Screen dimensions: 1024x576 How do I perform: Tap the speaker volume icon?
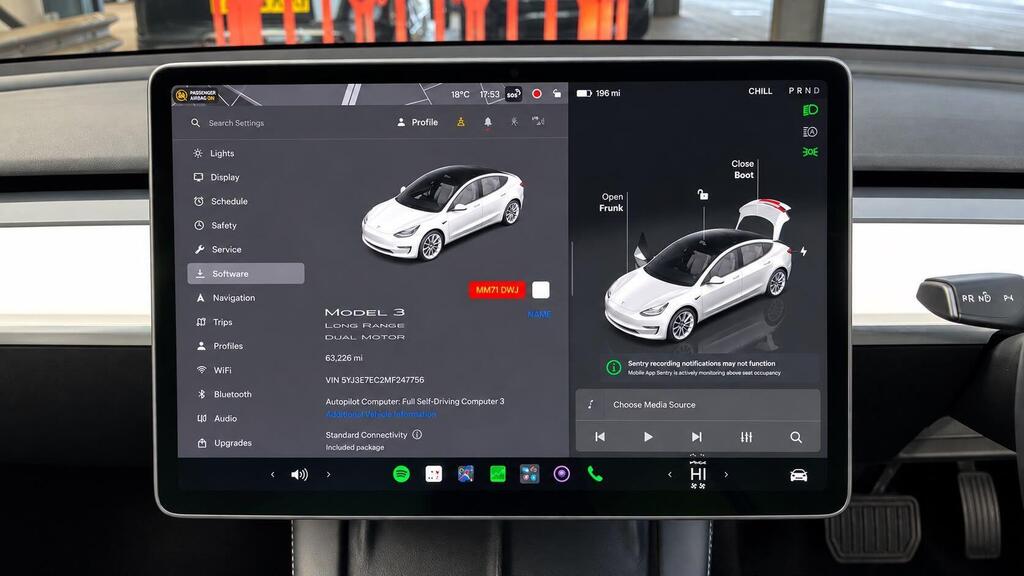pos(299,475)
